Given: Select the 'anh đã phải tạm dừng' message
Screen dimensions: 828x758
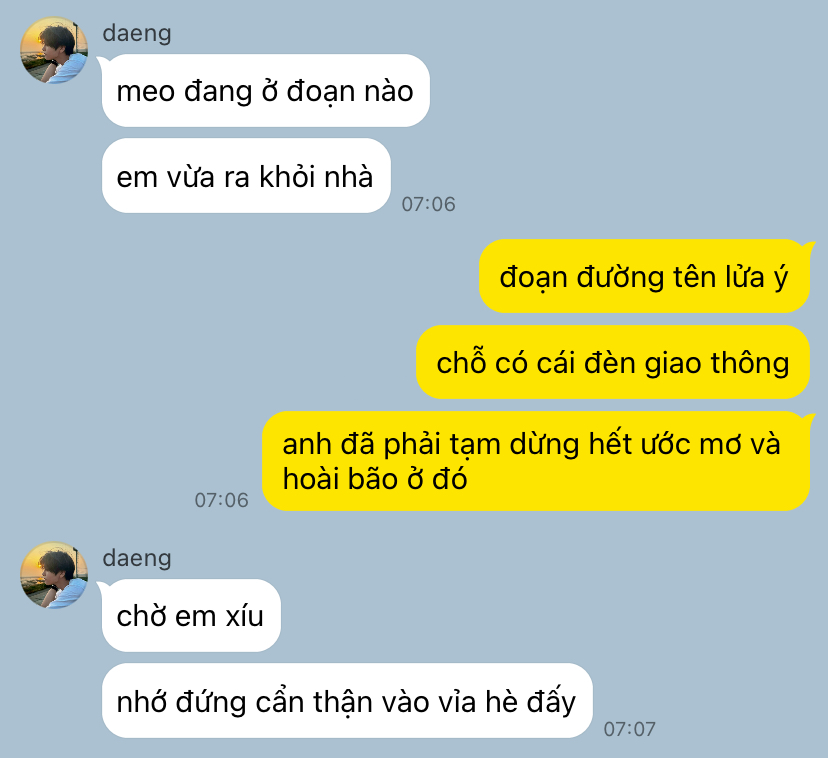Looking at the screenshot, I should [x=536, y=461].
